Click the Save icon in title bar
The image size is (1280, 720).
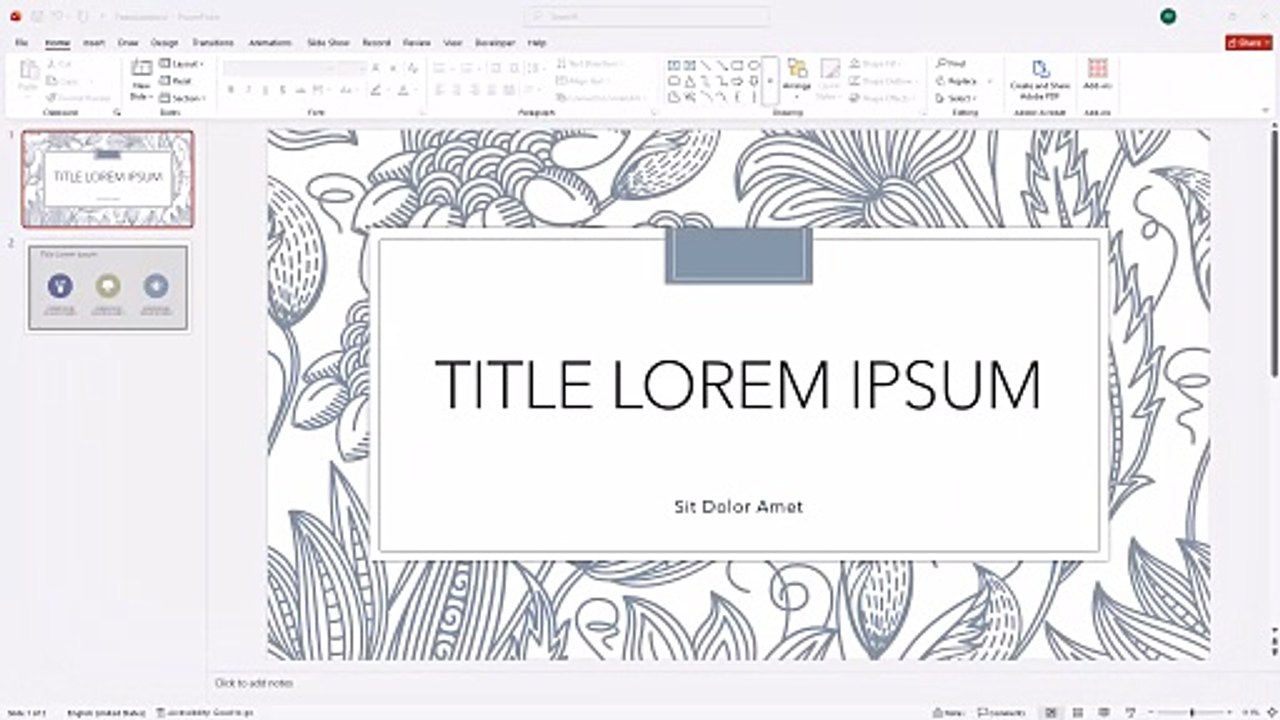coord(37,16)
